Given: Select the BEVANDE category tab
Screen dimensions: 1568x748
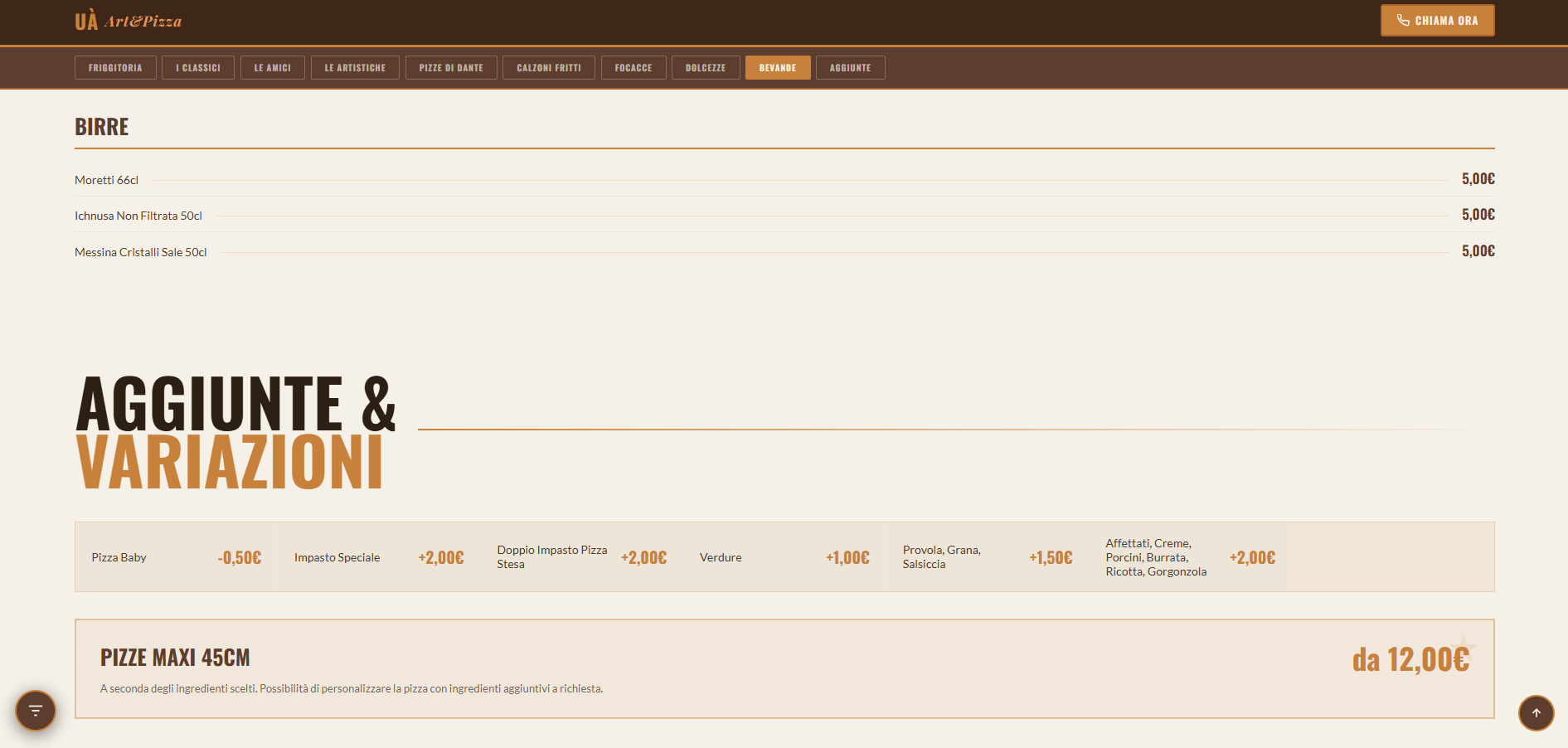Looking at the screenshot, I should (778, 67).
